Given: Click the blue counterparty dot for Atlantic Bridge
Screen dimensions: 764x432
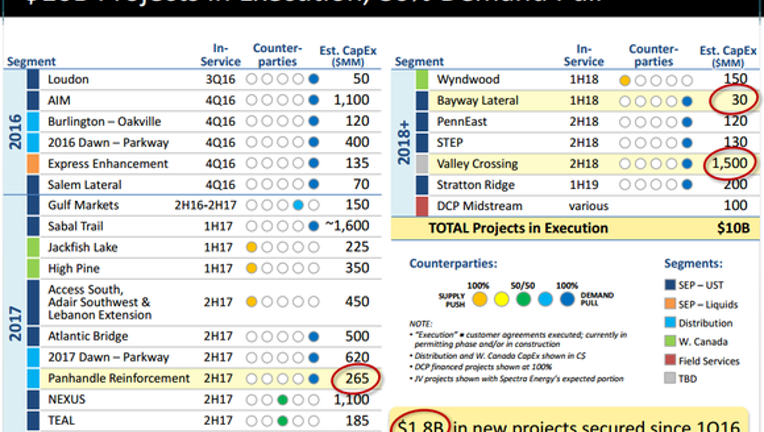Looking at the screenshot, I should pos(314,337).
